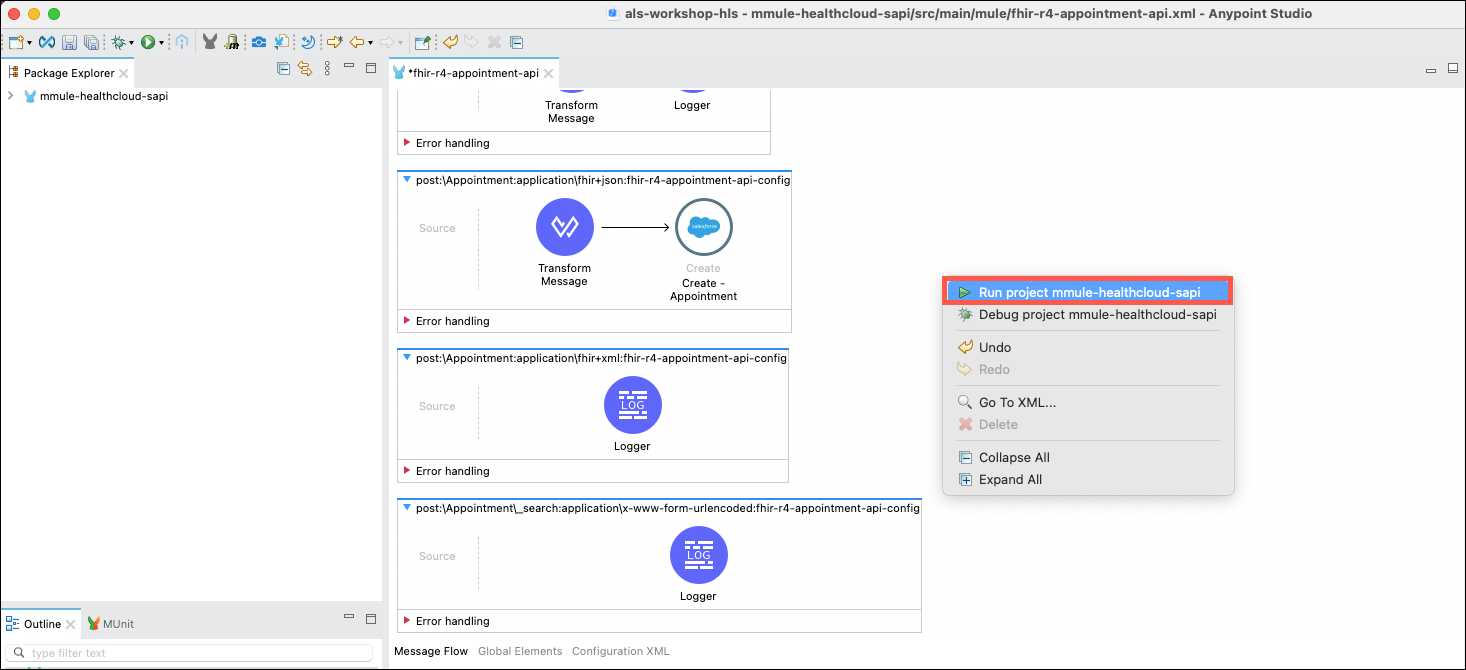
Task: Click the gray Mule head toolbar icon
Action: point(210,42)
